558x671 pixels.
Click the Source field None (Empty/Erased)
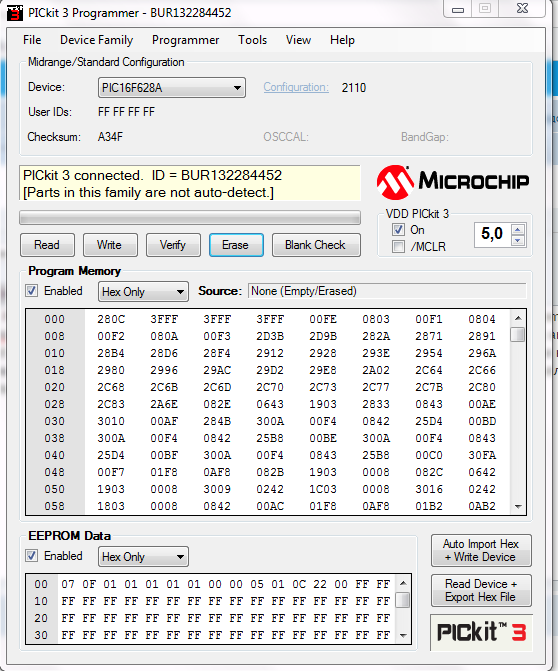click(387, 291)
